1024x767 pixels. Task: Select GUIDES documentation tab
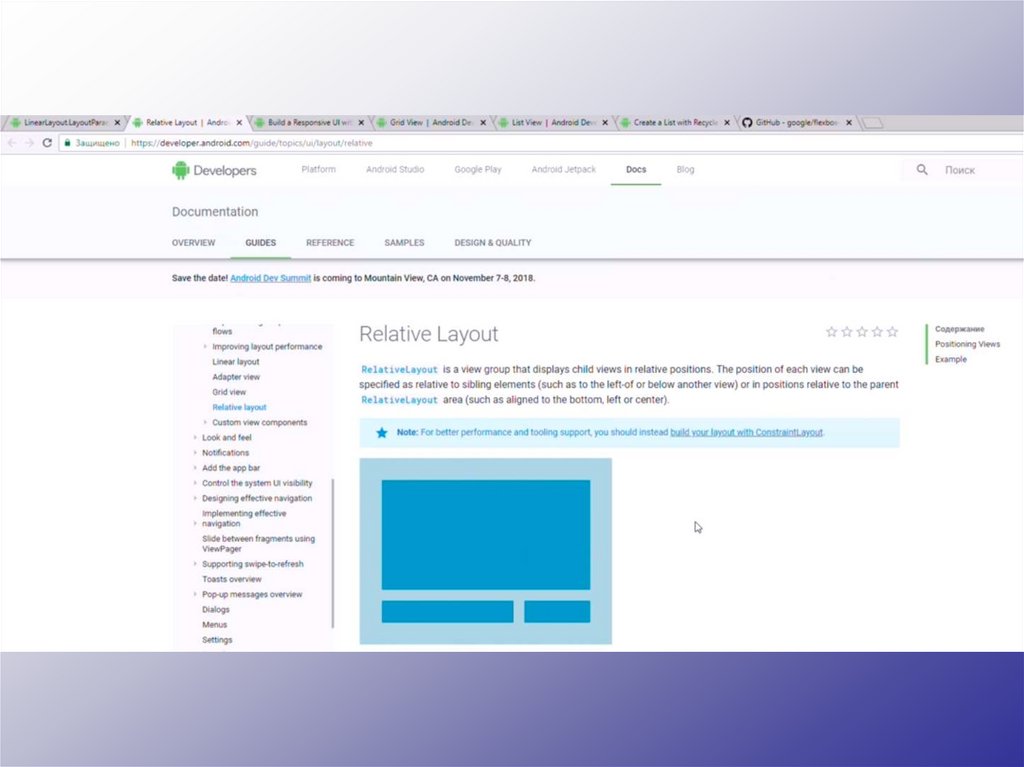(261, 242)
